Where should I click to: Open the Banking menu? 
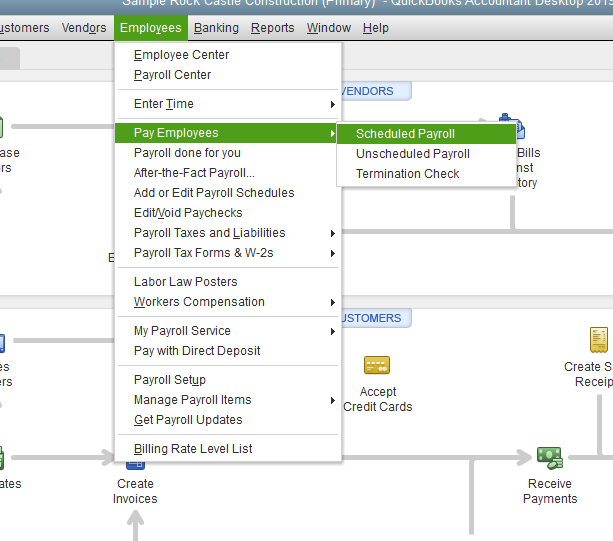pyautogui.click(x=216, y=28)
